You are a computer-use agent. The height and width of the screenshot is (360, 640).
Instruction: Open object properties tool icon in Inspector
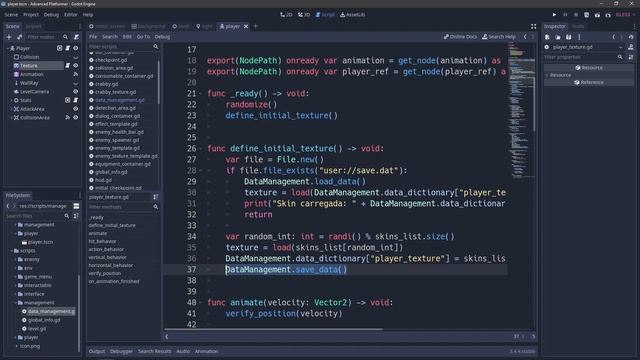(631, 57)
